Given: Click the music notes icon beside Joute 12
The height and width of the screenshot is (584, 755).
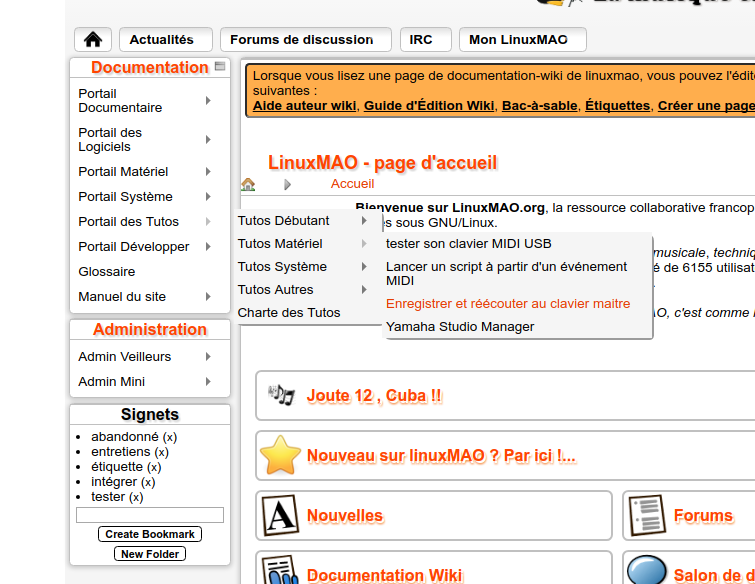Looking at the screenshot, I should 281,395.
